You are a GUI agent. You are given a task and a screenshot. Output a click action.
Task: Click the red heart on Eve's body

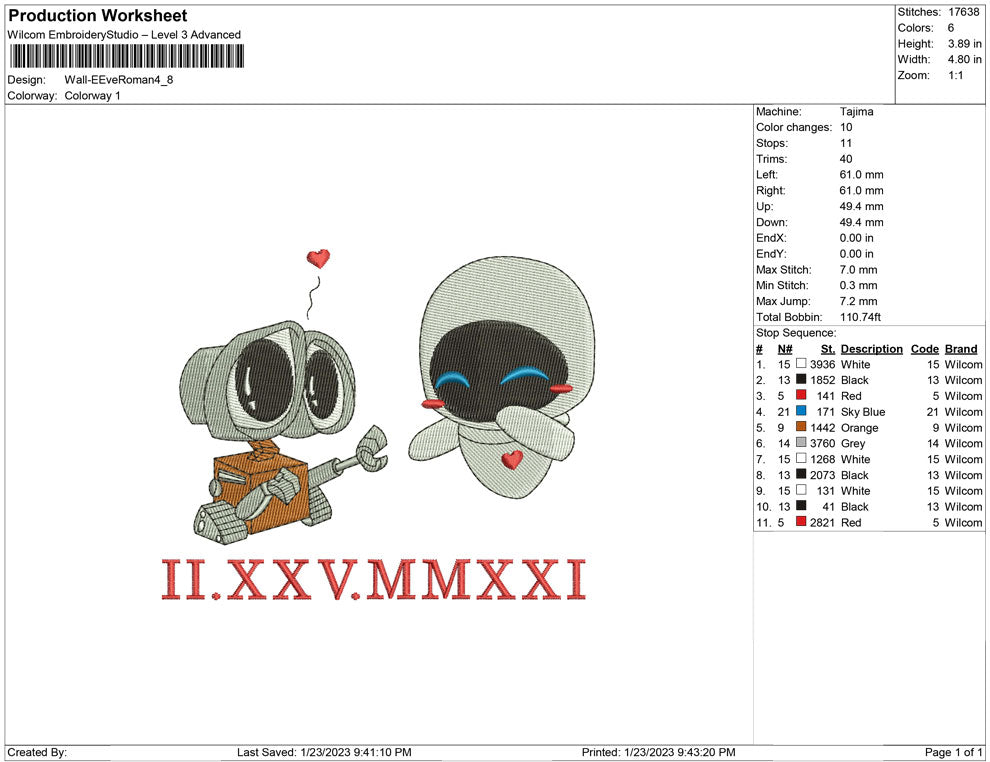point(512,459)
